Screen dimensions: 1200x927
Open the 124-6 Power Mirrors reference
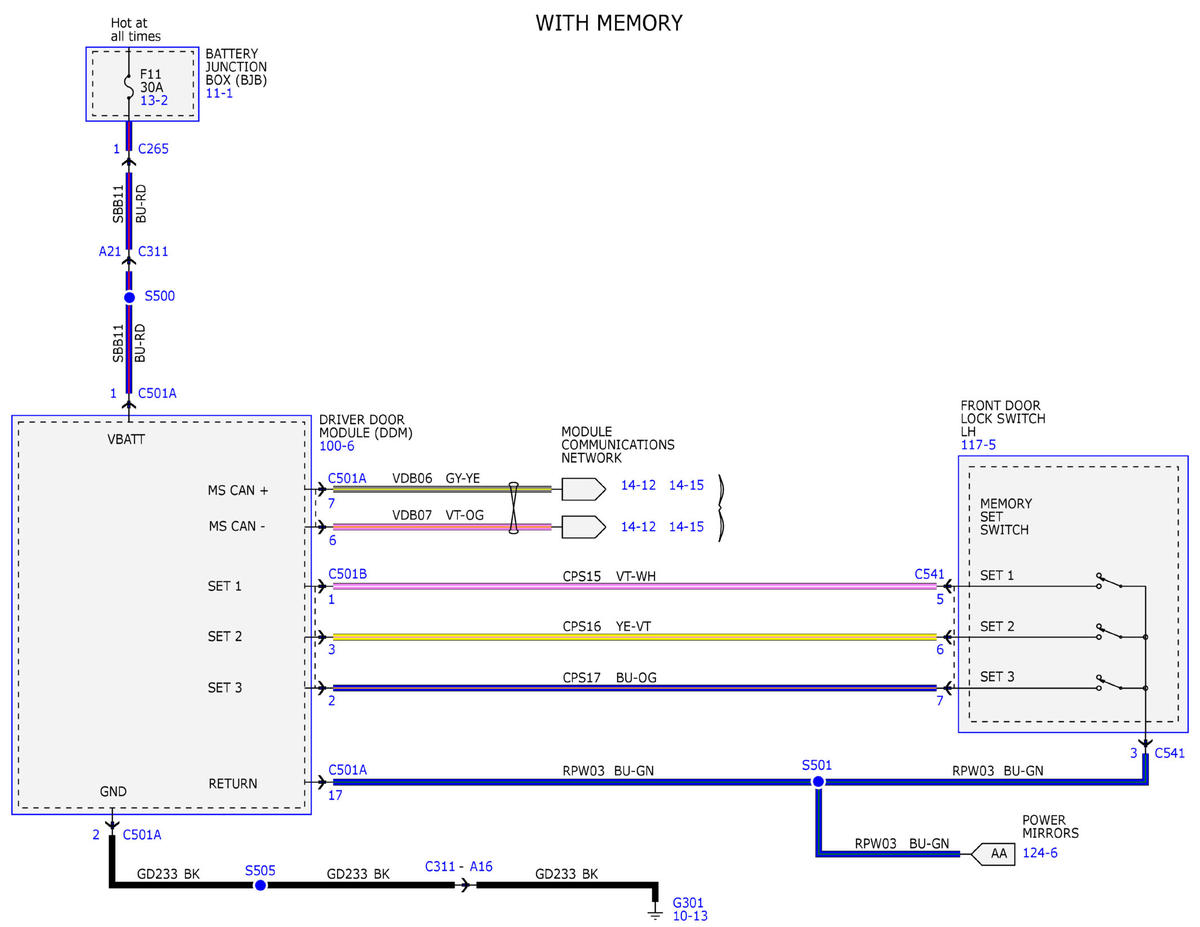point(1040,853)
